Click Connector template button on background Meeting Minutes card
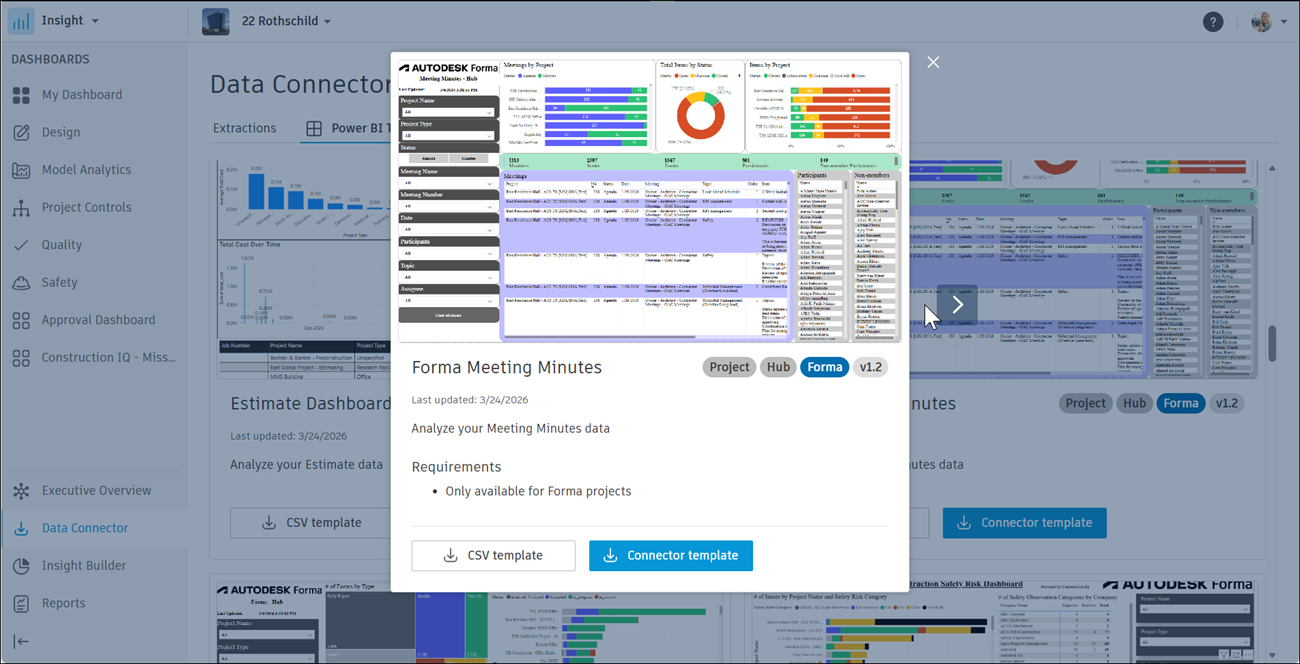 [x=1025, y=523]
